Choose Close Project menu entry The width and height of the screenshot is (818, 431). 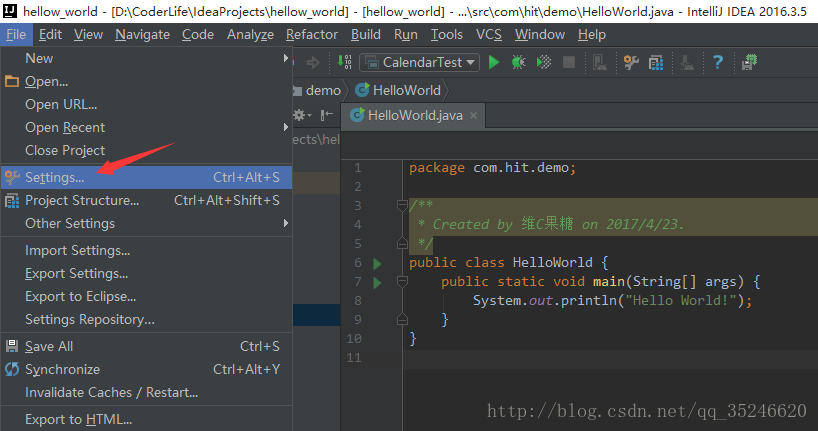[x=147, y=150]
